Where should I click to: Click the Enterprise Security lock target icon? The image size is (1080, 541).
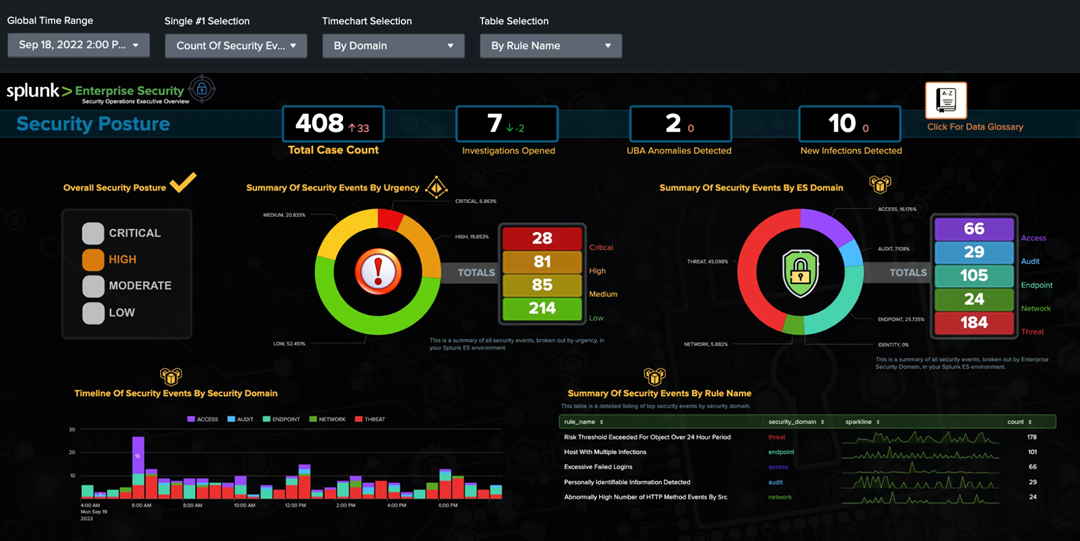point(202,90)
